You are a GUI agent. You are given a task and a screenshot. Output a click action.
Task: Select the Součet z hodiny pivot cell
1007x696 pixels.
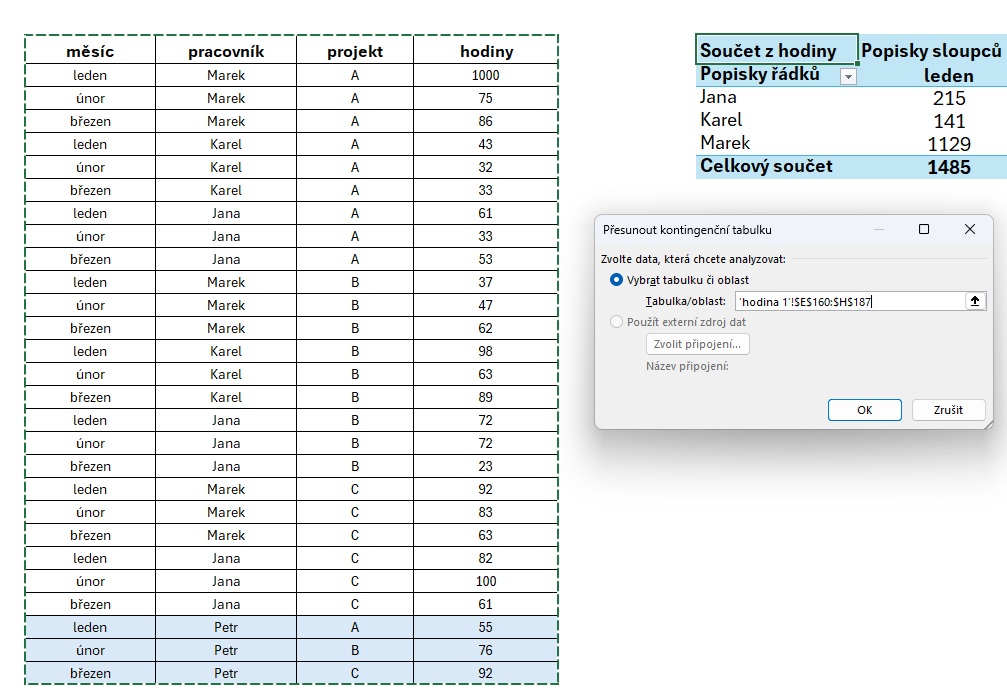(776, 50)
